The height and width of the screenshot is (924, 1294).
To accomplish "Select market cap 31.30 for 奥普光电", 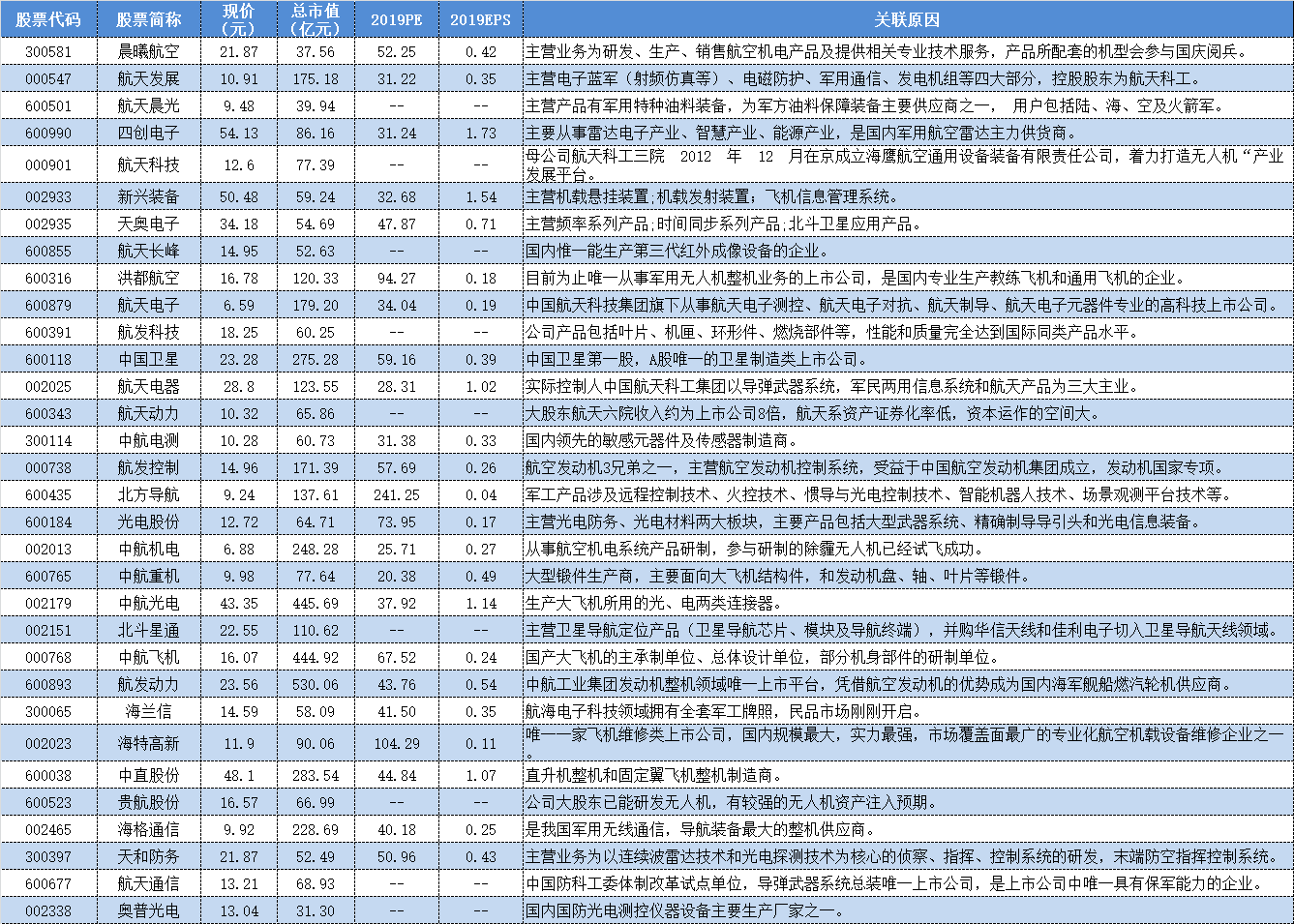I will [316, 910].
